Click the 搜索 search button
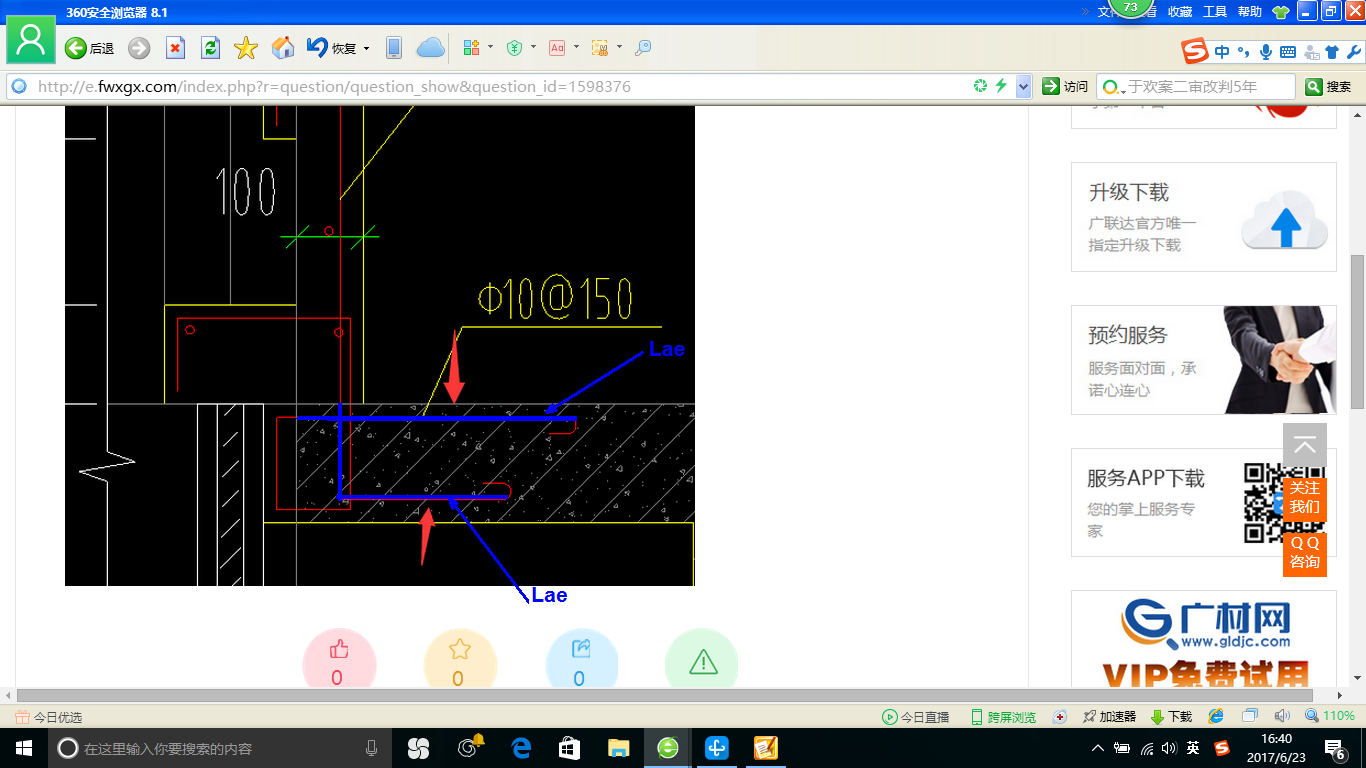 (1328, 87)
